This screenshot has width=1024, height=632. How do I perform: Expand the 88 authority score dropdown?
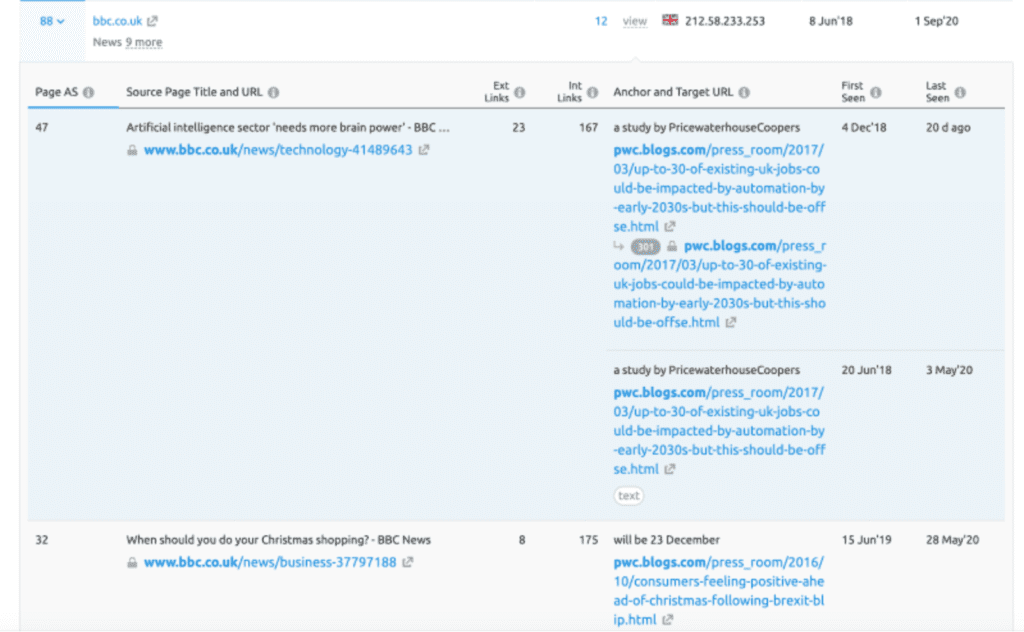click(52, 21)
